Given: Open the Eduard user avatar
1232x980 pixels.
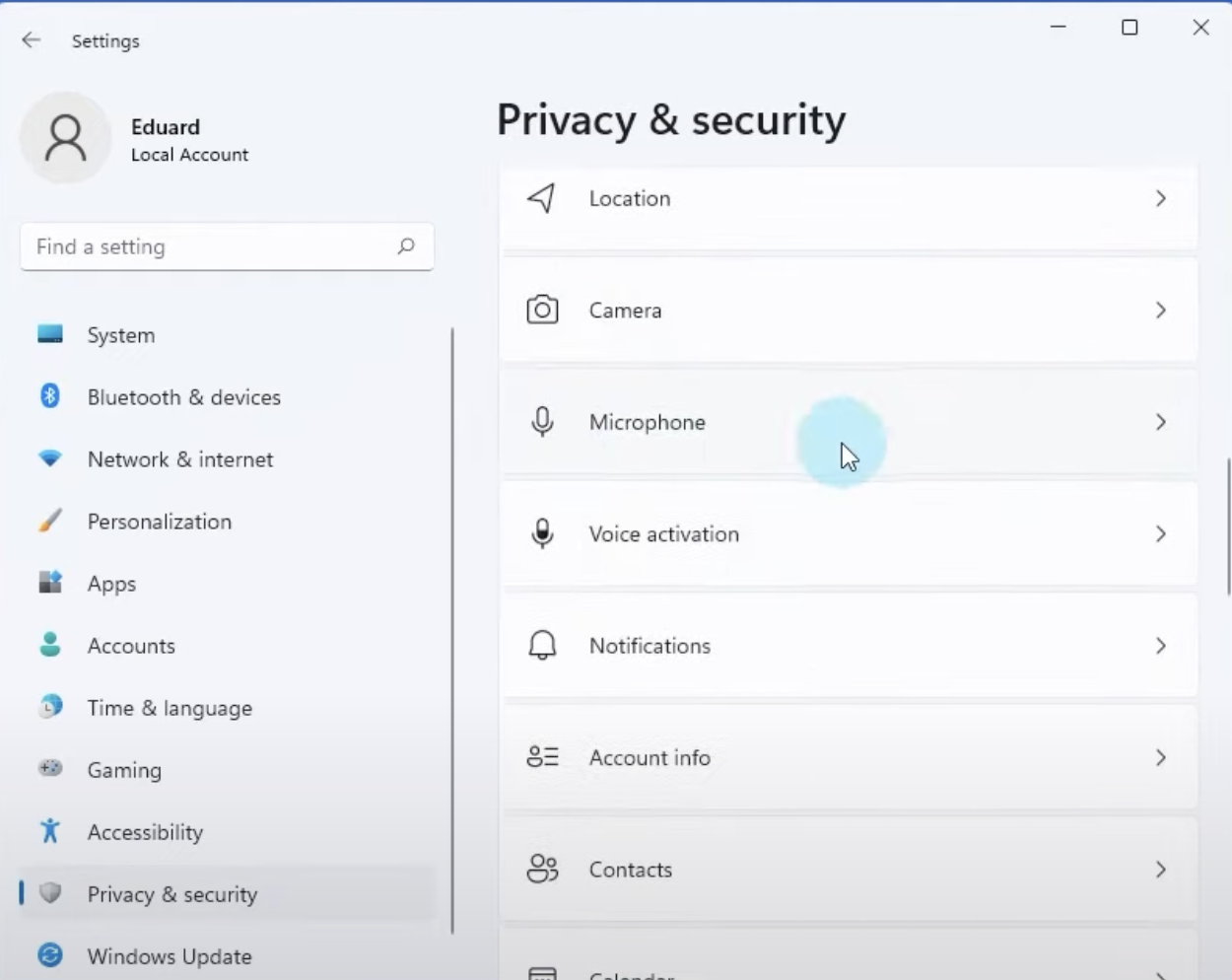Looking at the screenshot, I should click(65, 138).
